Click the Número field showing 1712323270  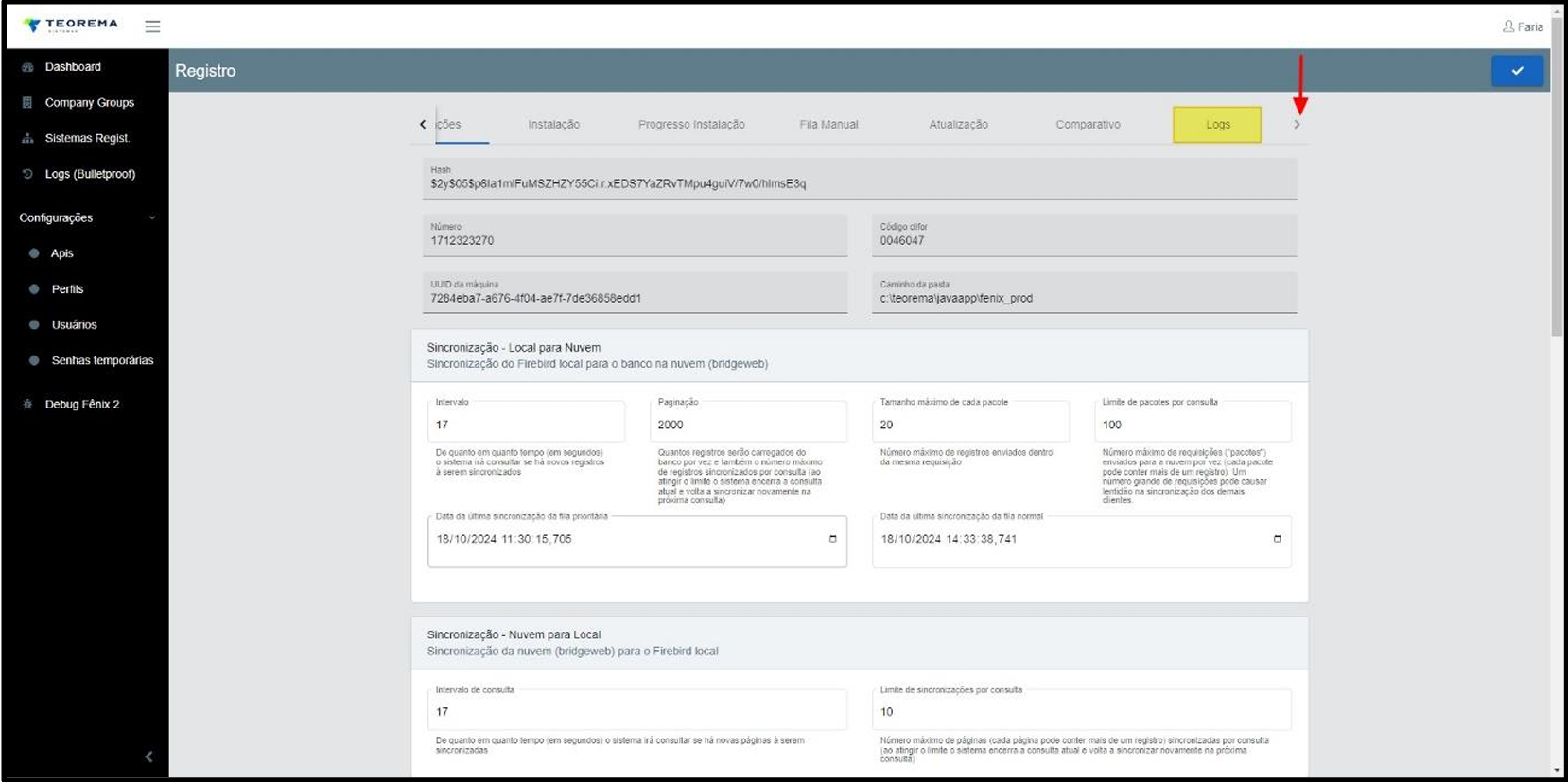[635, 235]
